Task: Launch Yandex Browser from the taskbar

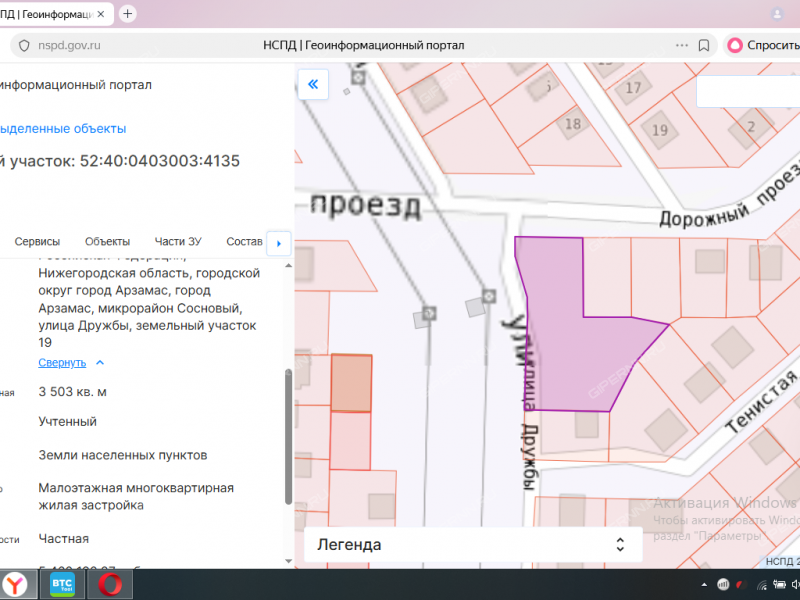Action: (x=17, y=585)
